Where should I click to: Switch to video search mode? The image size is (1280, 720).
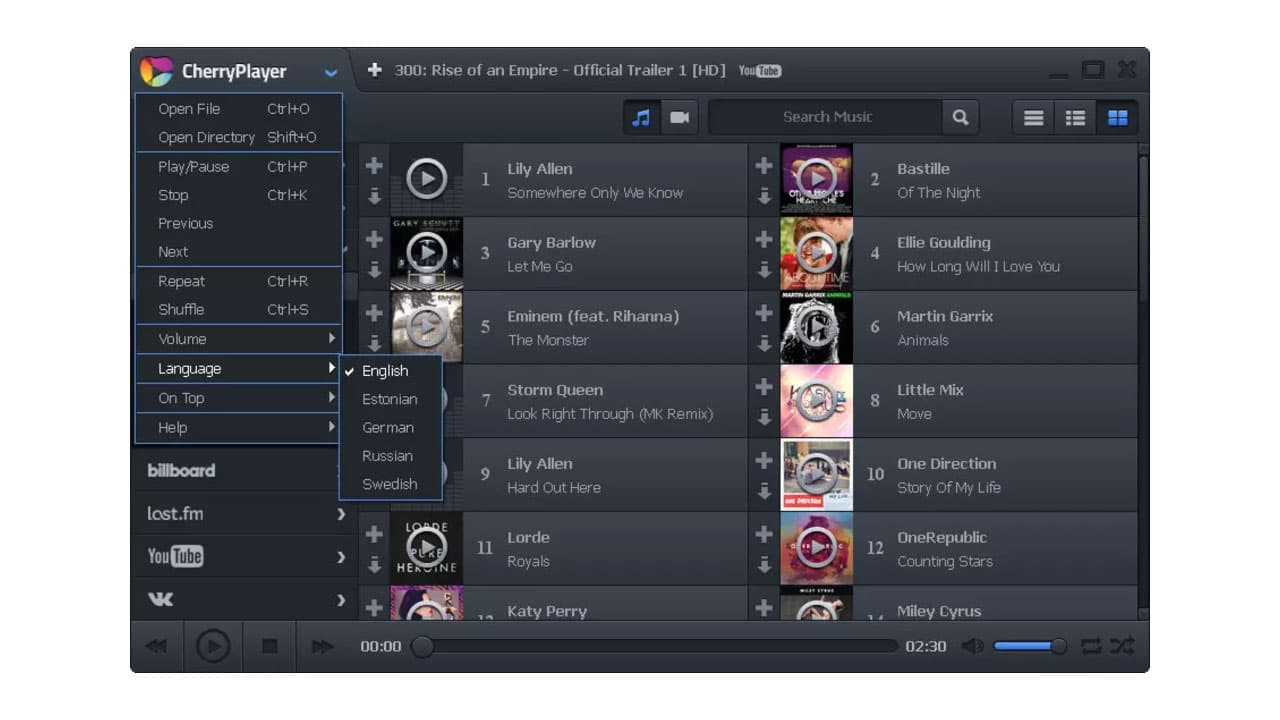(680, 117)
